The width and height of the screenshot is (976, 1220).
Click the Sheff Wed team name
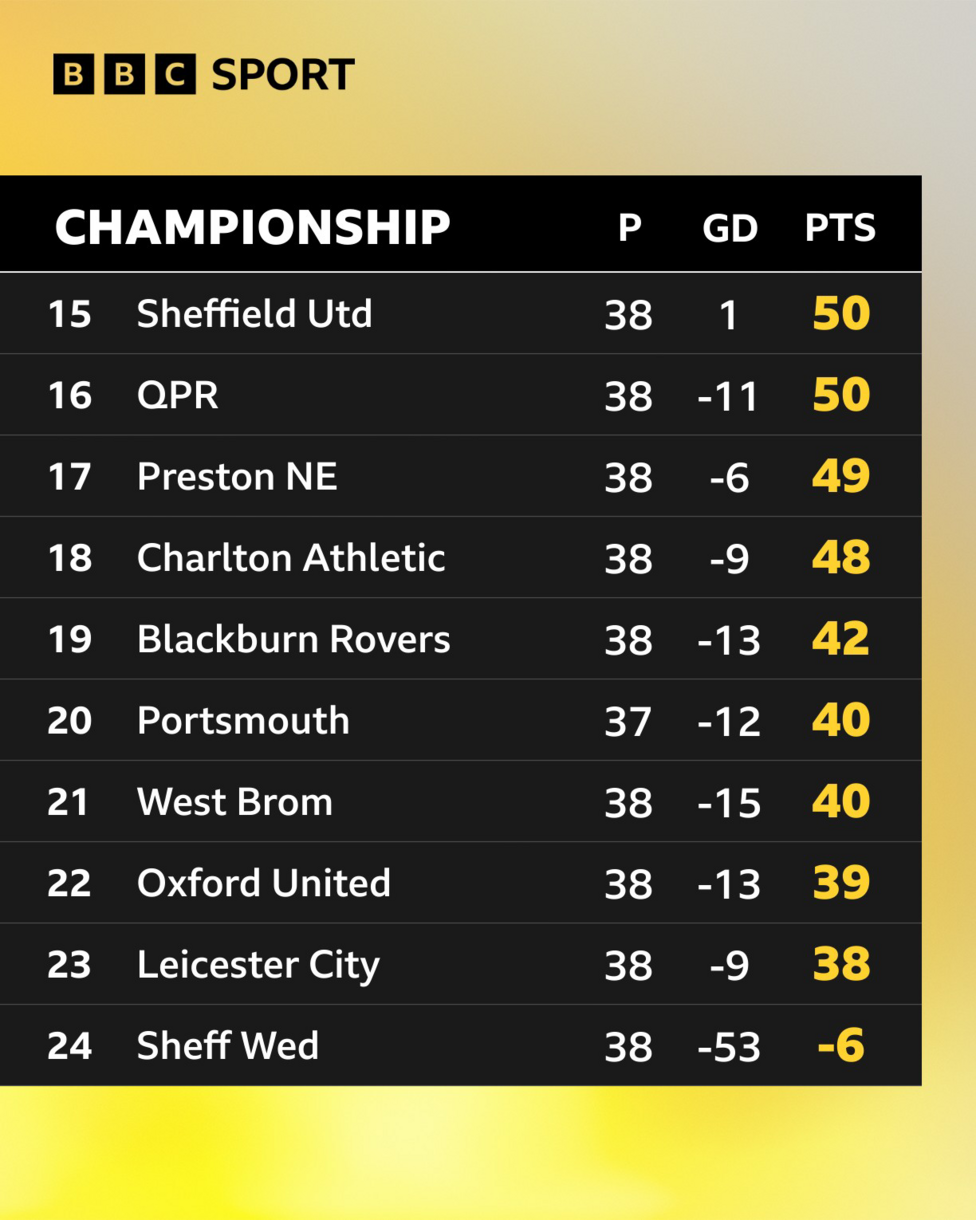[x=228, y=1046]
